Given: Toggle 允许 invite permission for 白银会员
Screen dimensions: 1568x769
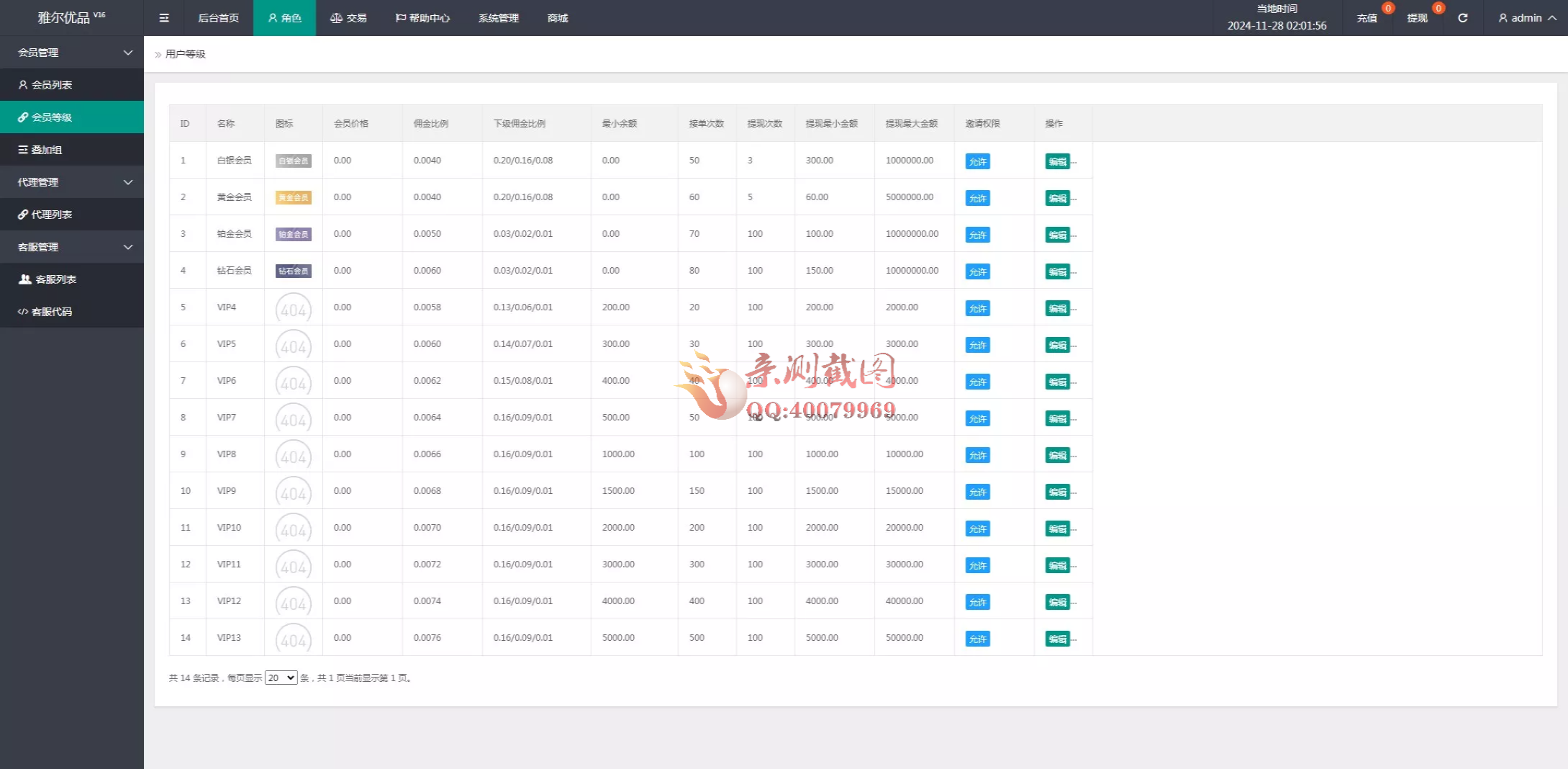Looking at the screenshot, I should point(977,162).
